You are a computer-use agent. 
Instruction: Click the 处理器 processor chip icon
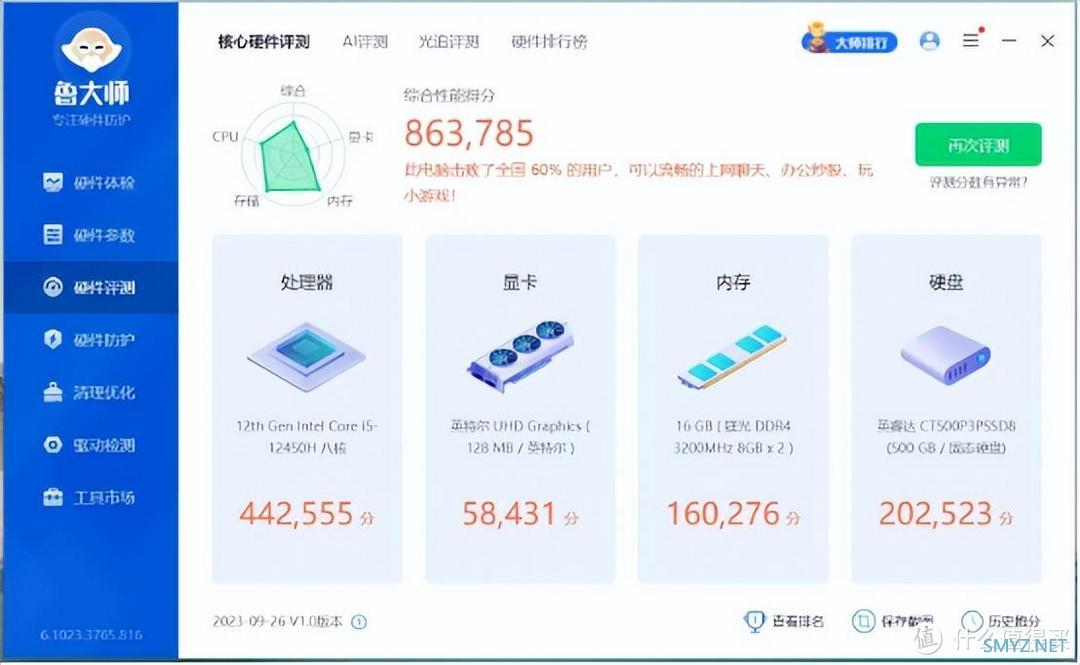coord(307,357)
